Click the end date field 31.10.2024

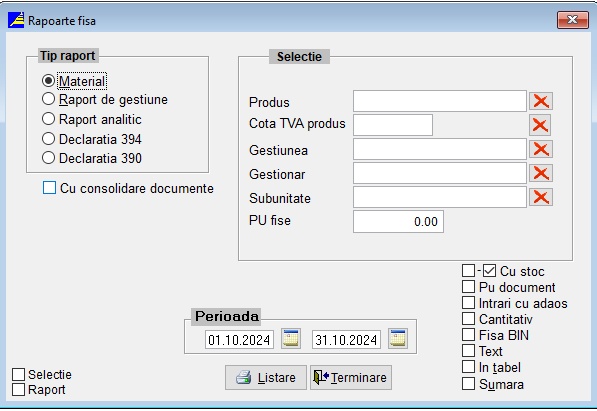(x=346, y=339)
